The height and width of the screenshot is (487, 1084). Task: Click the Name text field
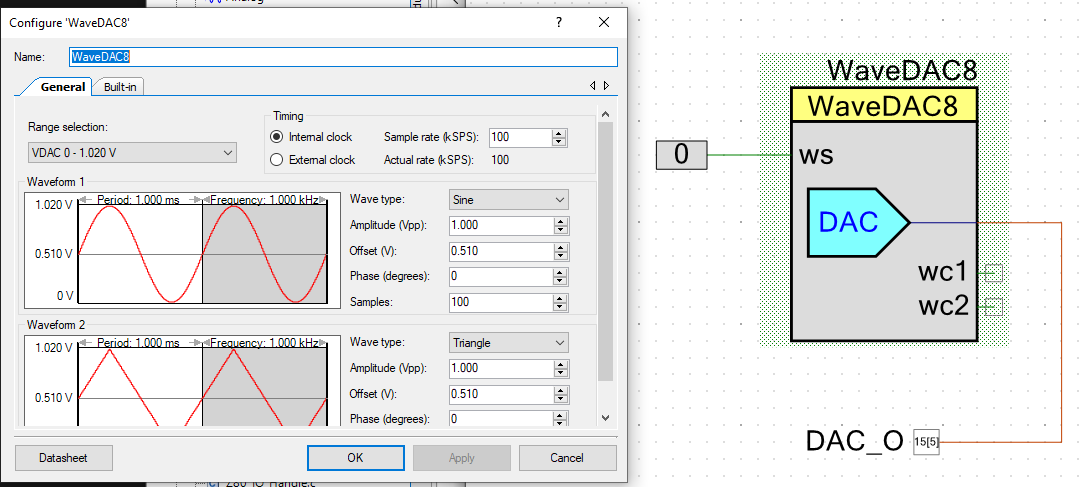342,57
